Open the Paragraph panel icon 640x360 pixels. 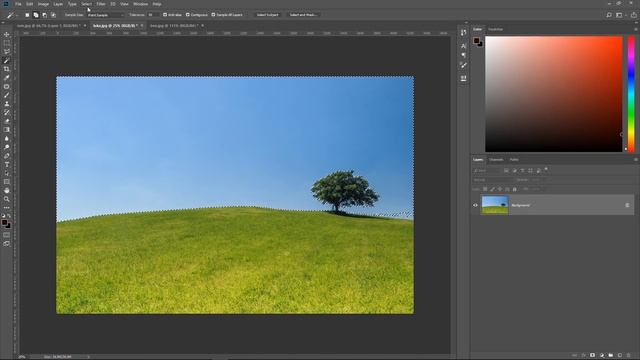[463, 55]
